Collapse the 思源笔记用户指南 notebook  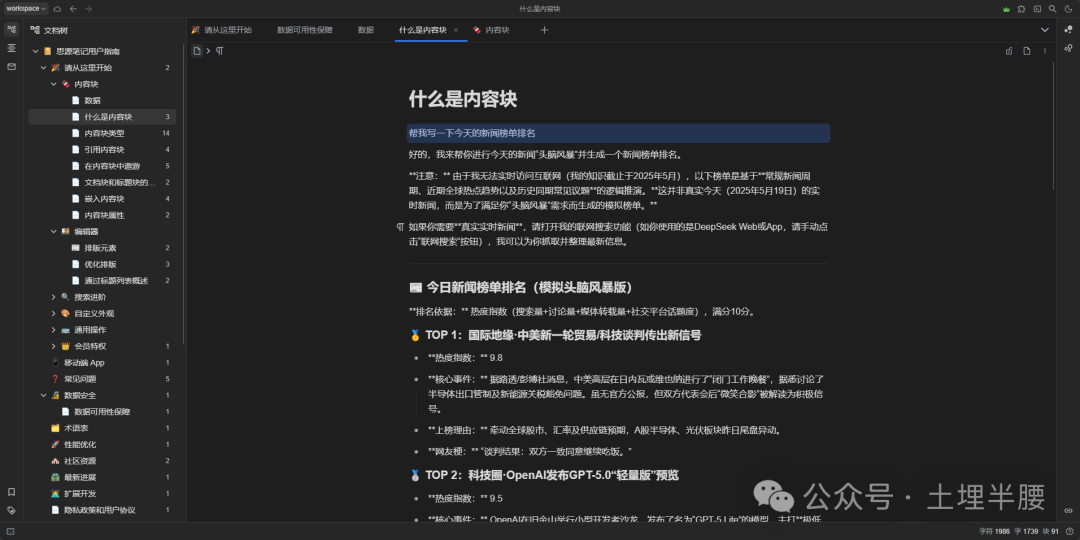click(36, 52)
